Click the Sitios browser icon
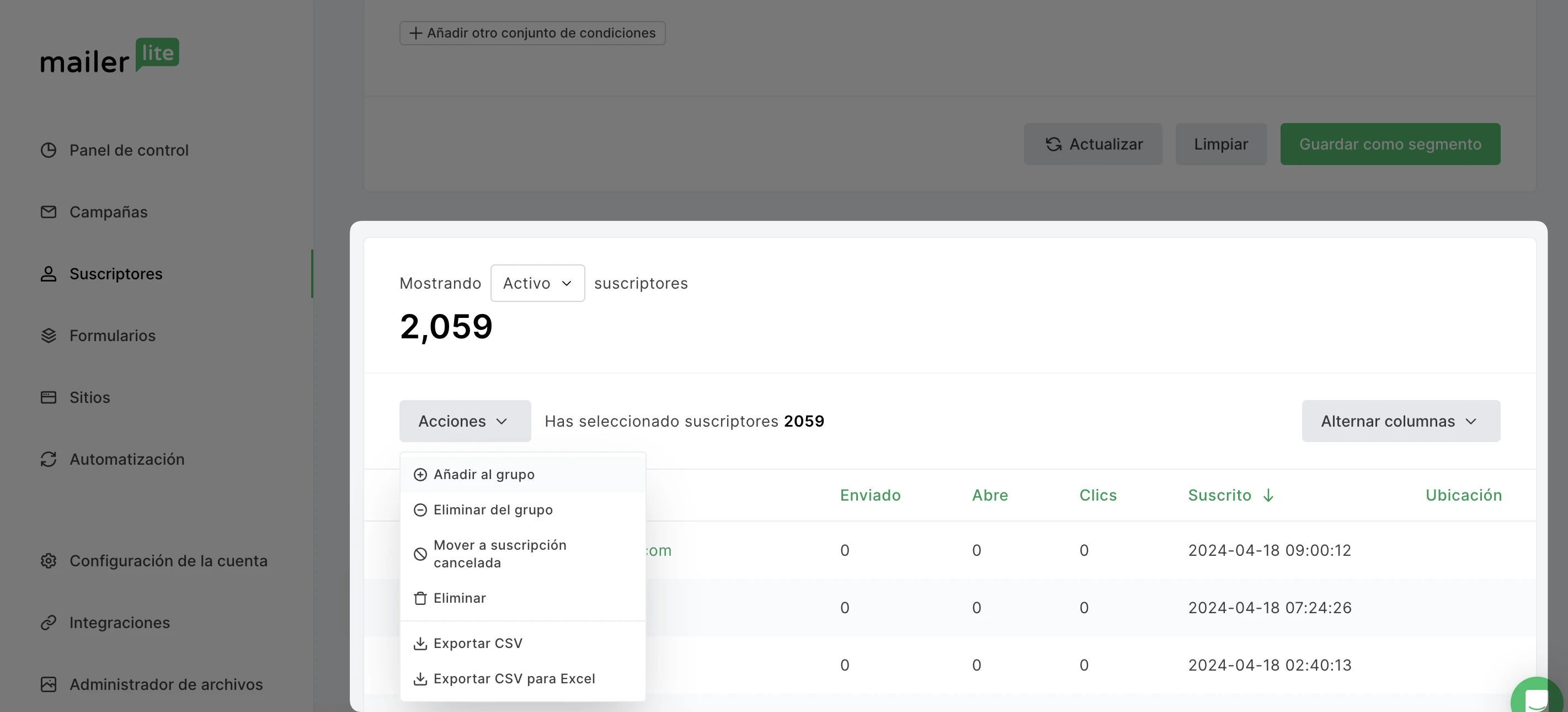1568x712 pixels. 48,397
